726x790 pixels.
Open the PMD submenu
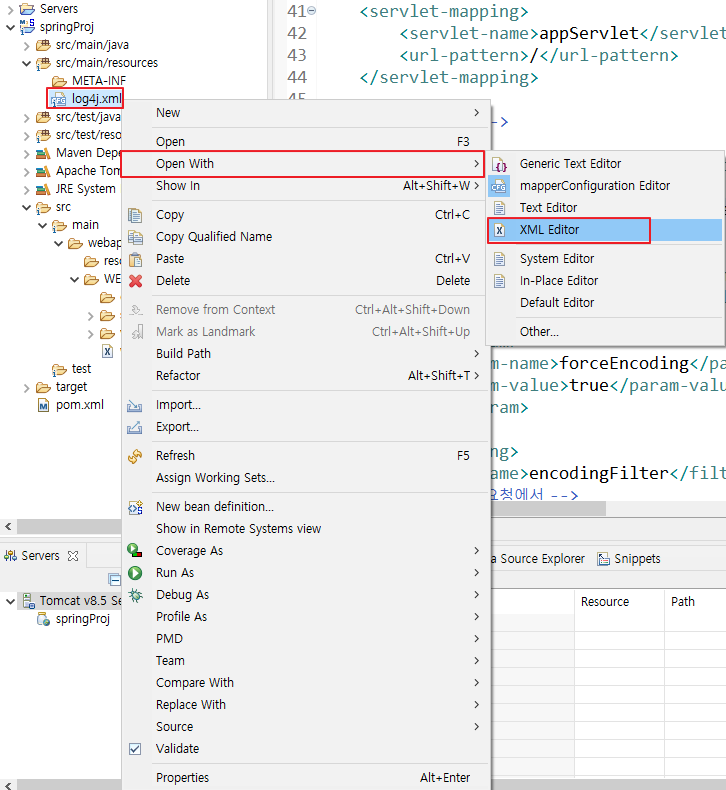305,639
